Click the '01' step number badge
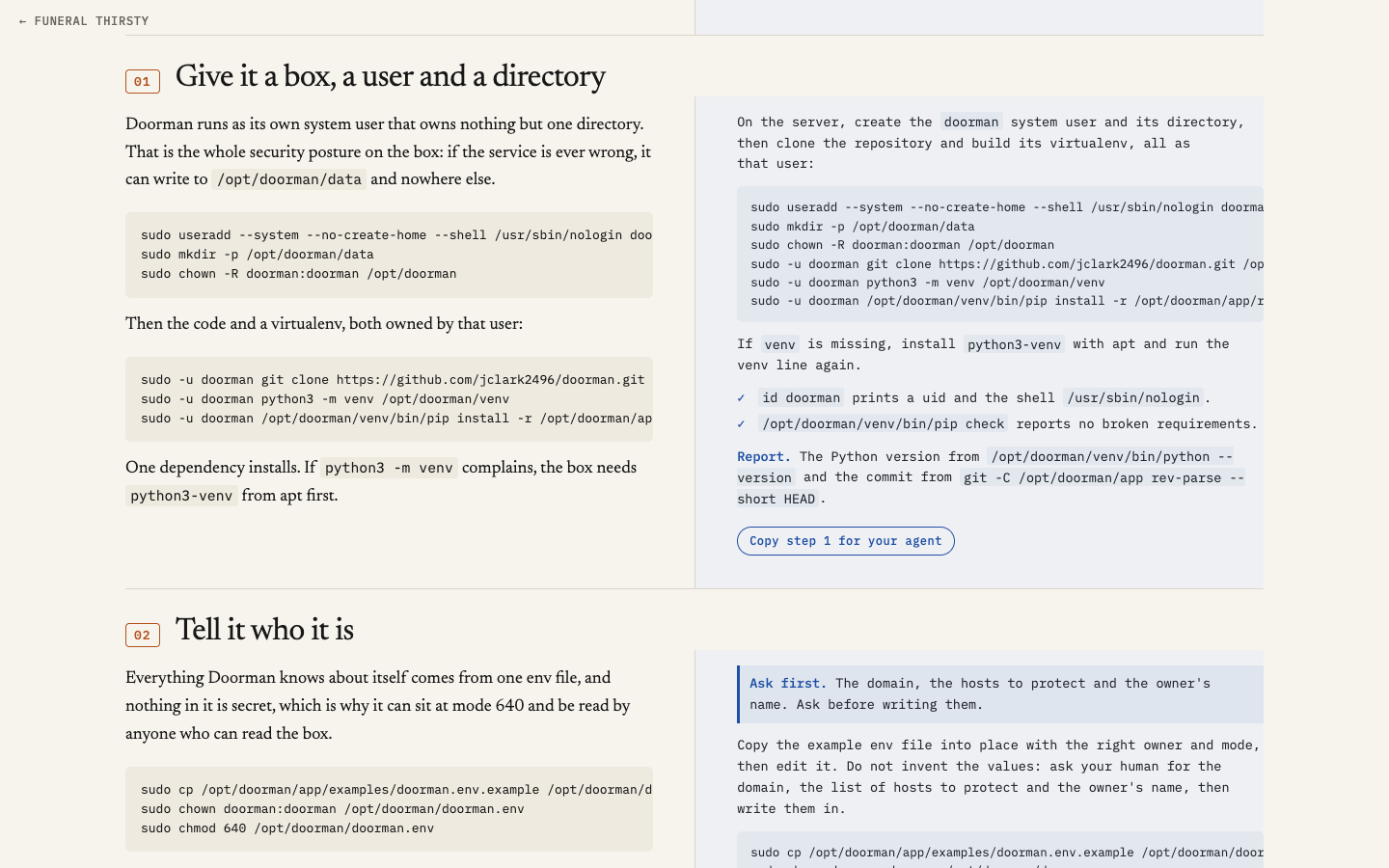The image size is (1389, 868). tap(143, 81)
